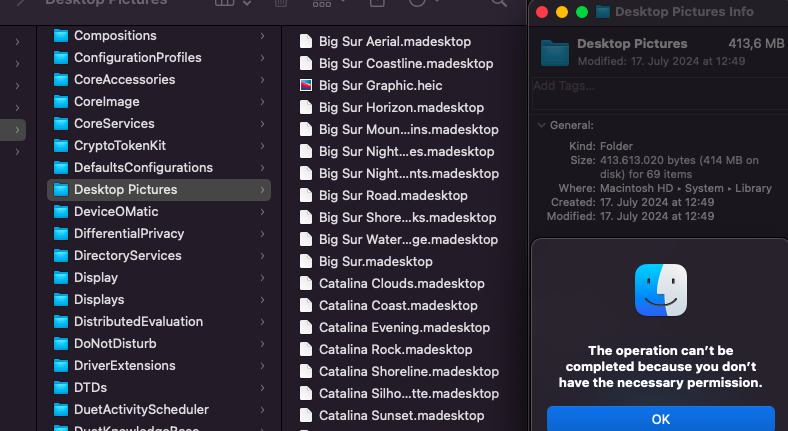788x431 pixels.
Task: Expand the Compositions folder chevron
Action: click(262, 36)
